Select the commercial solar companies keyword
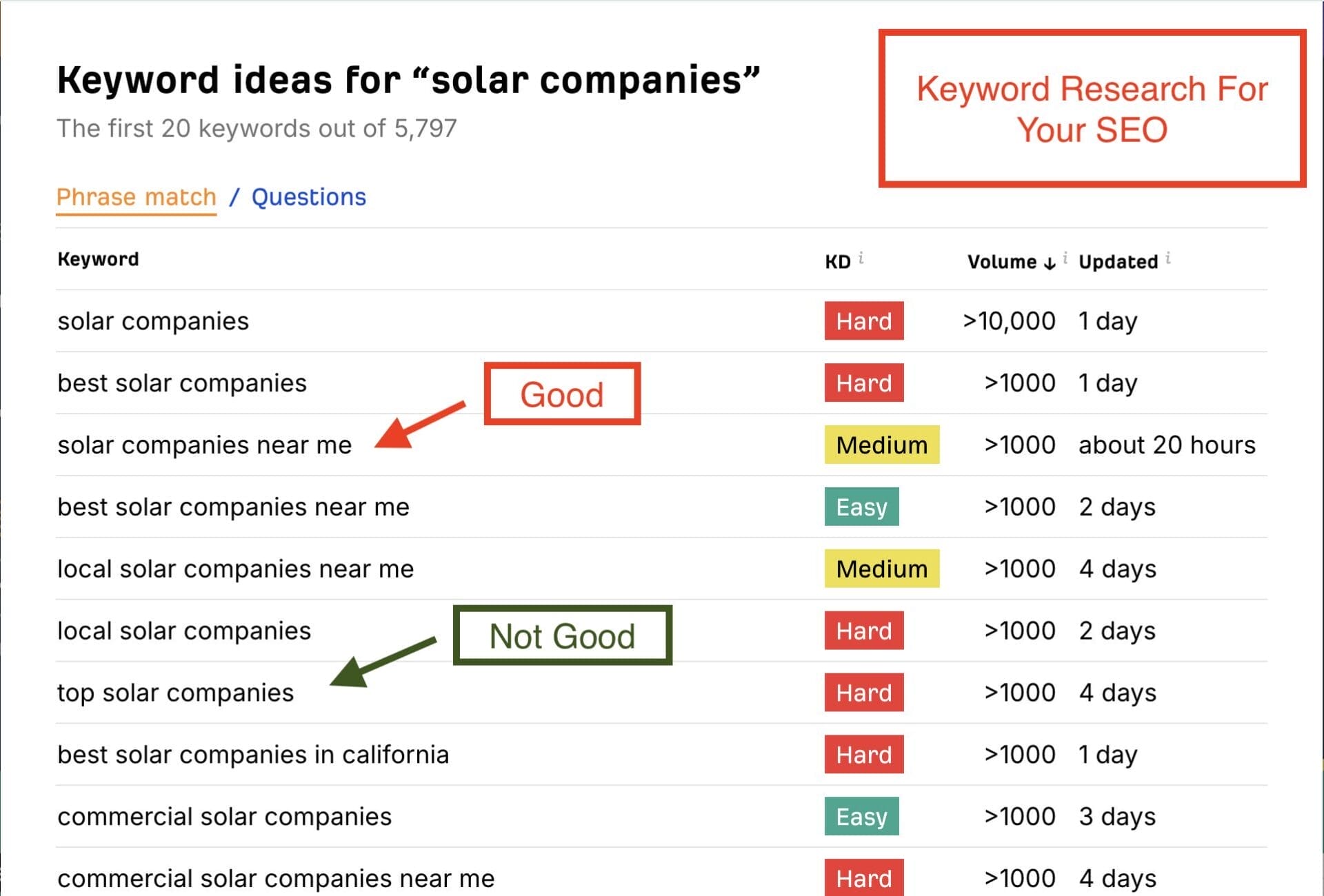The width and height of the screenshot is (1324, 896). [x=224, y=817]
